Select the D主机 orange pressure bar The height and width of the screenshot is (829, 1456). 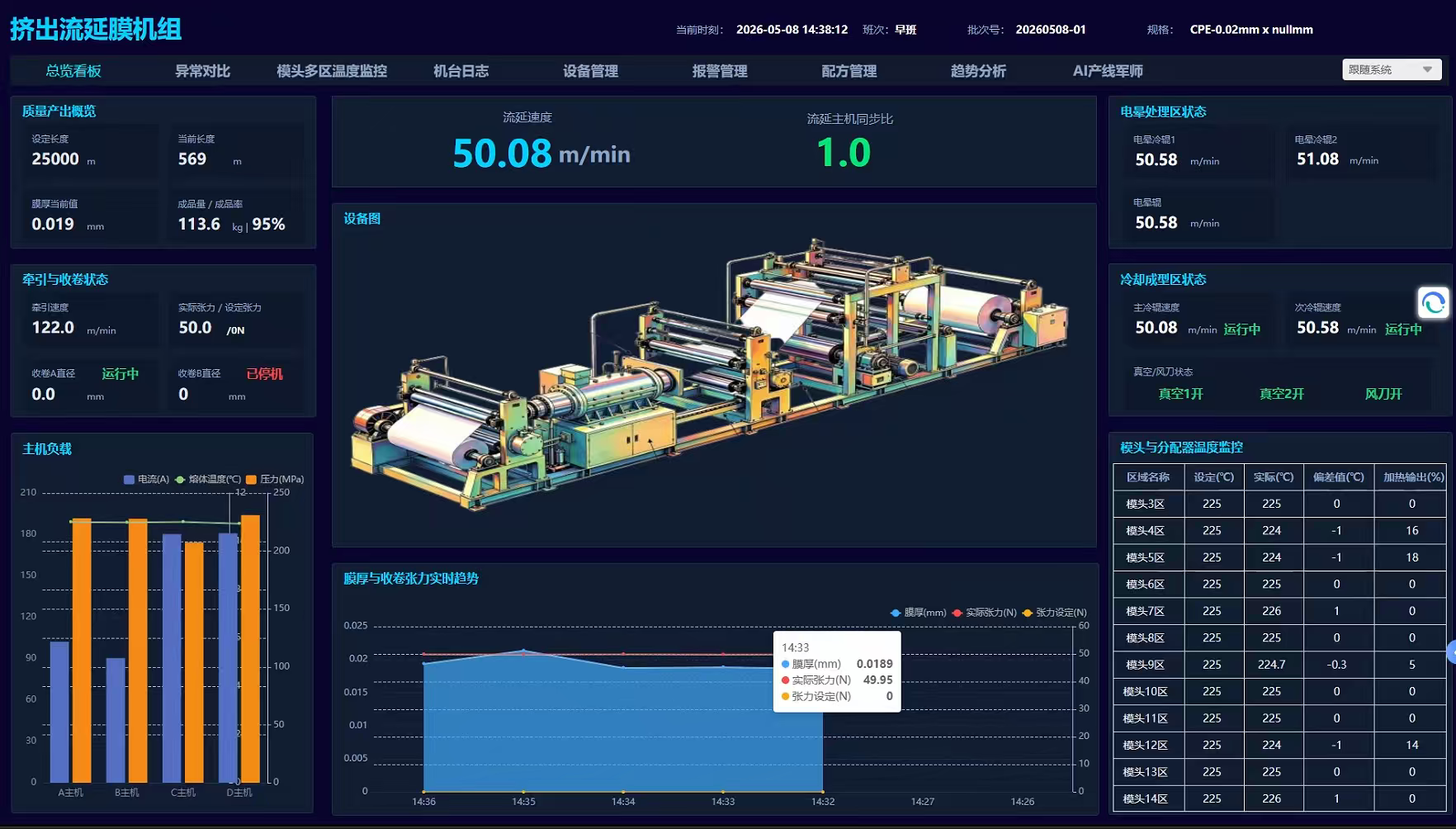tap(250, 649)
